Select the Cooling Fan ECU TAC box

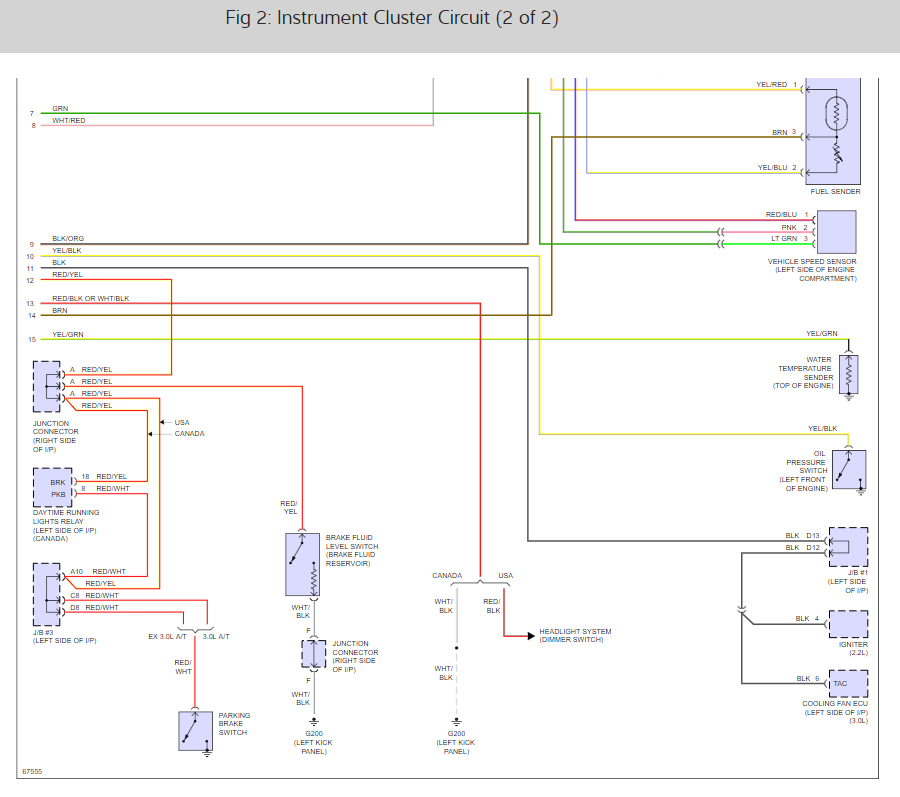(x=848, y=683)
